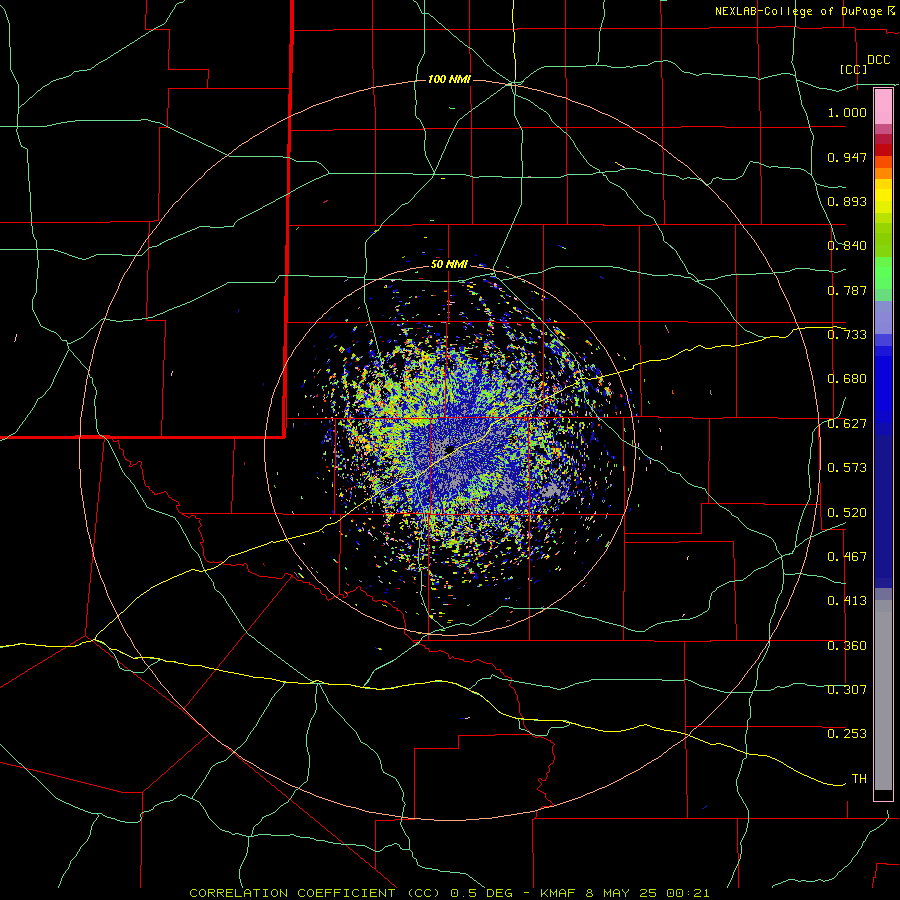This screenshot has height=900, width=900.
Task: Select the 0.573 legend value
Action: click(847, 468)
